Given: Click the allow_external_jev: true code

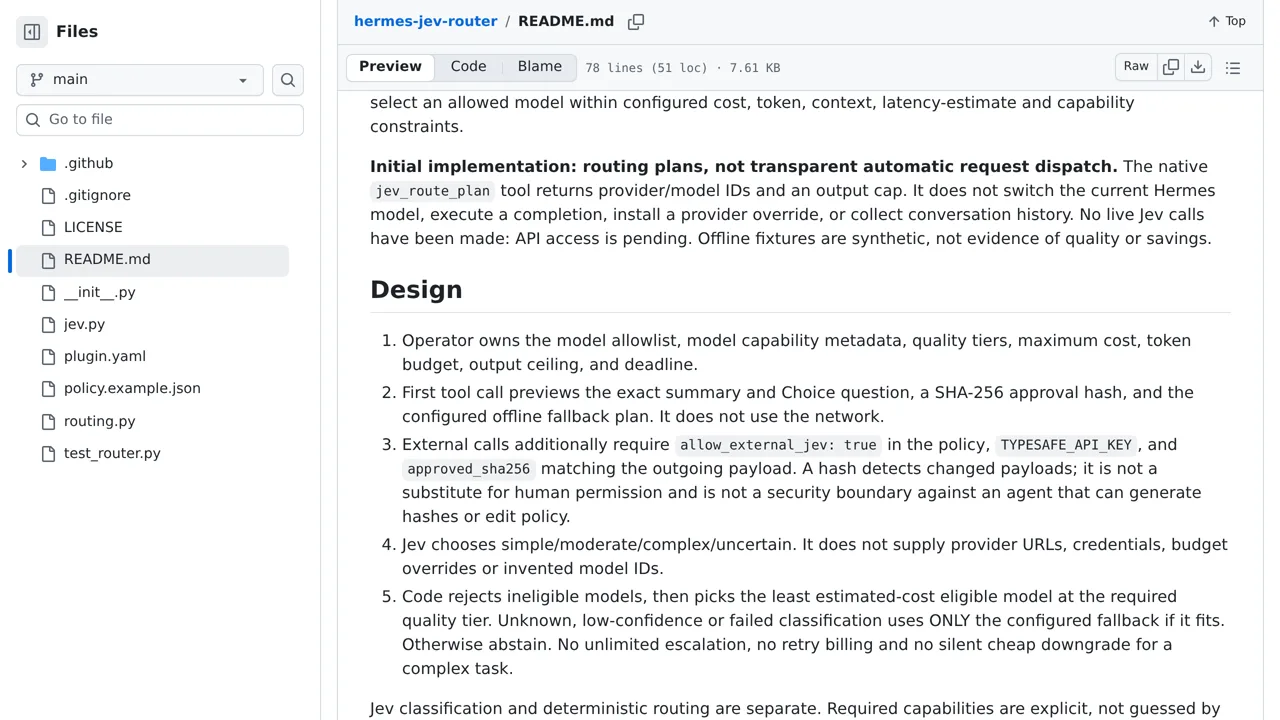Looking at the screenshot, I should 778,445.
